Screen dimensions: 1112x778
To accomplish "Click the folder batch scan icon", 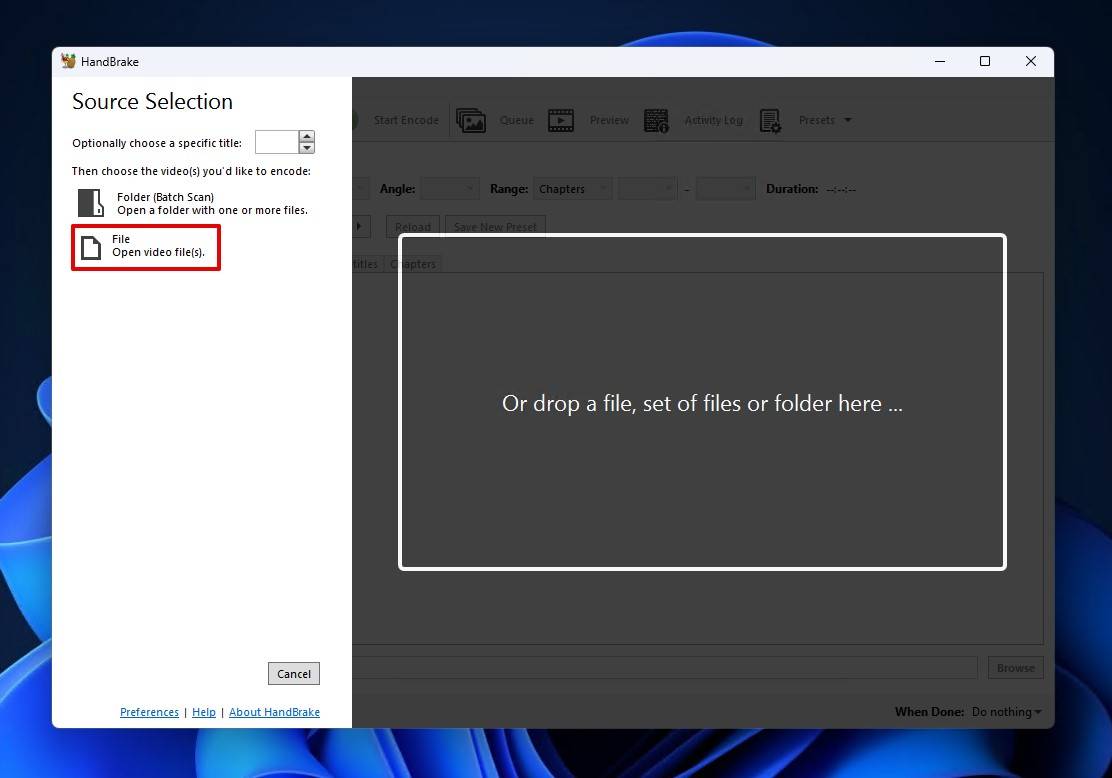I will click(91, 203).
